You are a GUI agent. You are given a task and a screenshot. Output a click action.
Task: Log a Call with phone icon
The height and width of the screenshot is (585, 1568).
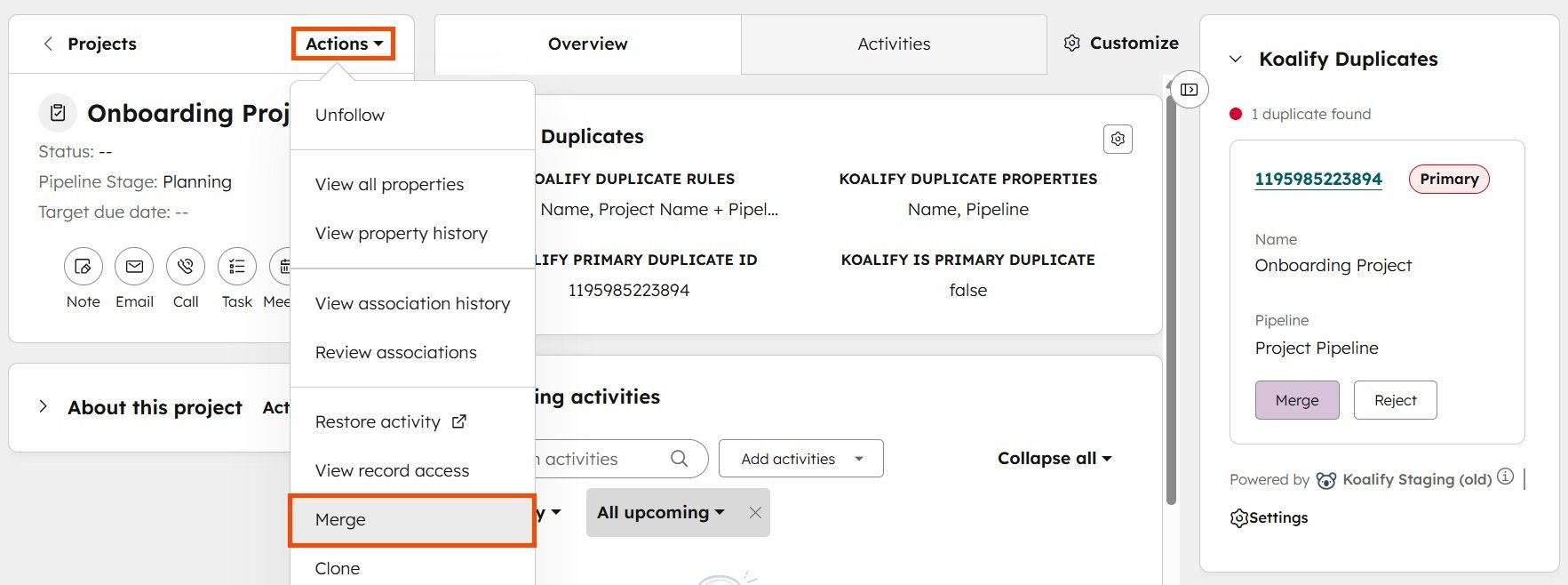point(186,266)
